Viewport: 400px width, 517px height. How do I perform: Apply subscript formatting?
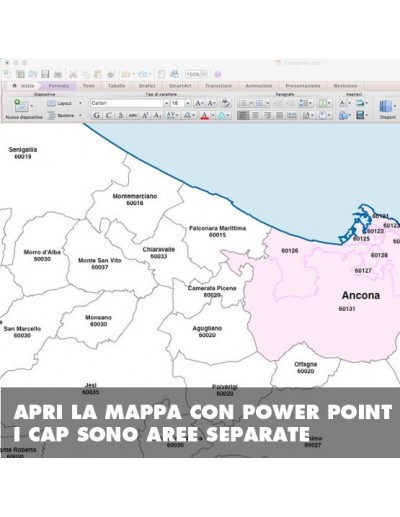[x=157, y=115]
